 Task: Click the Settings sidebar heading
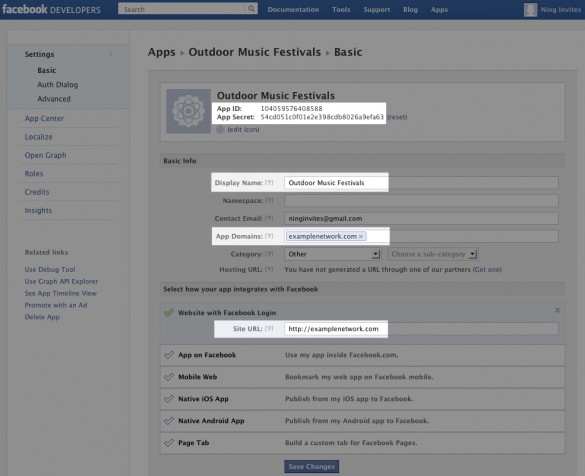pos(40,54)
